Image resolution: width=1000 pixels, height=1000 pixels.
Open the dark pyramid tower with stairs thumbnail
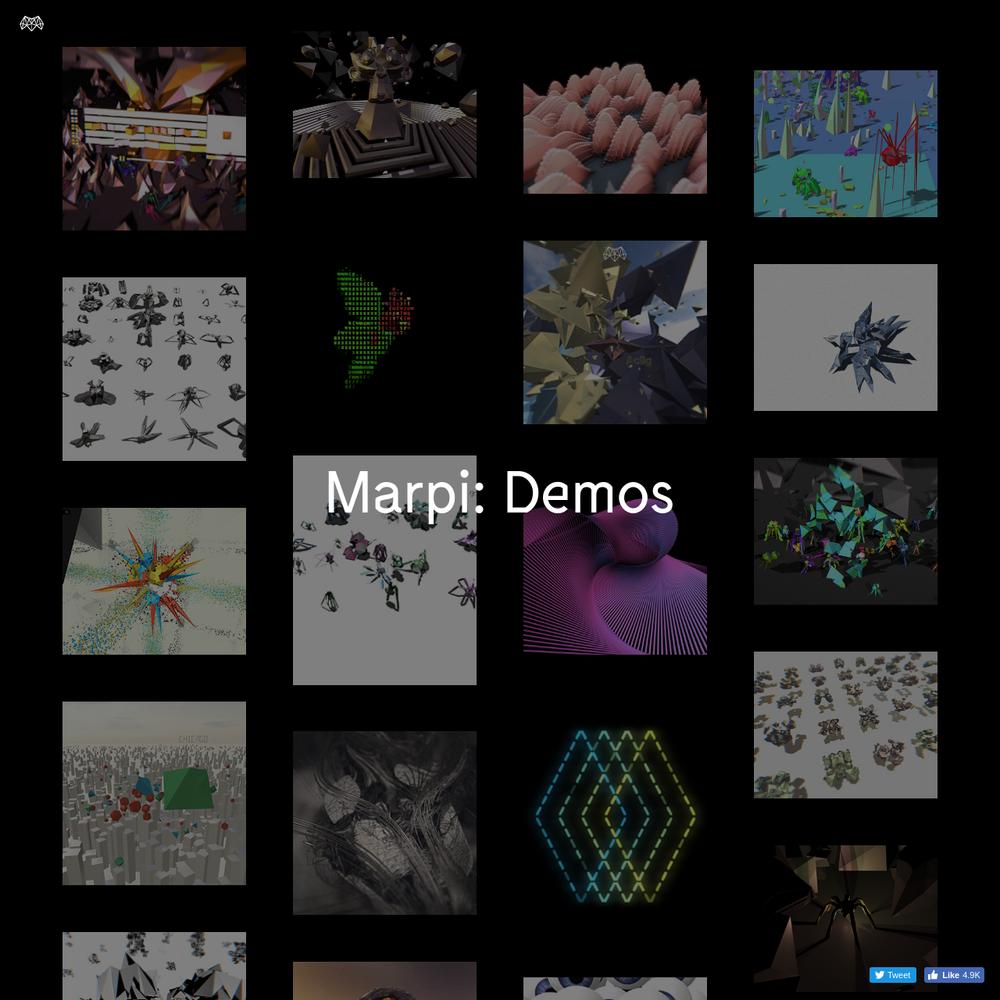coord(385,105)
